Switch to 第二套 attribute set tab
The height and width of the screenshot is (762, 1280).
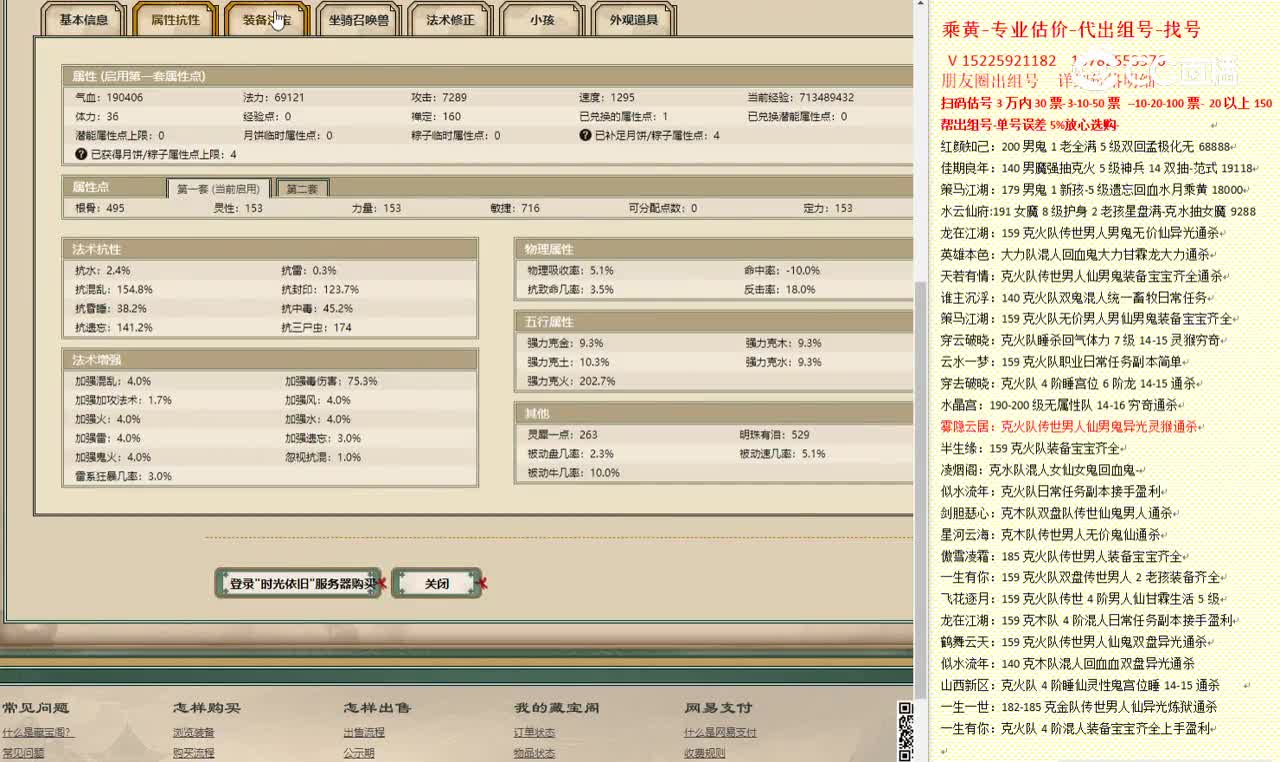point(302,188)
